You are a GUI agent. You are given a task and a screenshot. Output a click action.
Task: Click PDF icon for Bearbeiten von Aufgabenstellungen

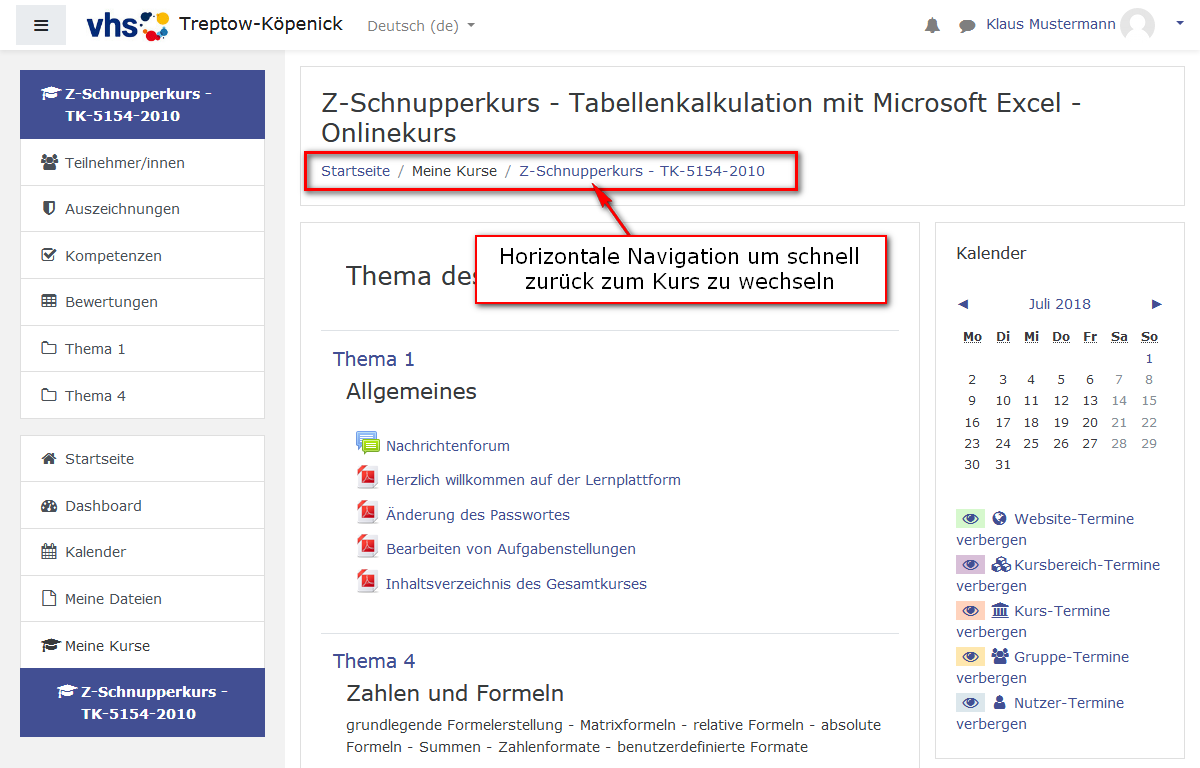(367, 546)
